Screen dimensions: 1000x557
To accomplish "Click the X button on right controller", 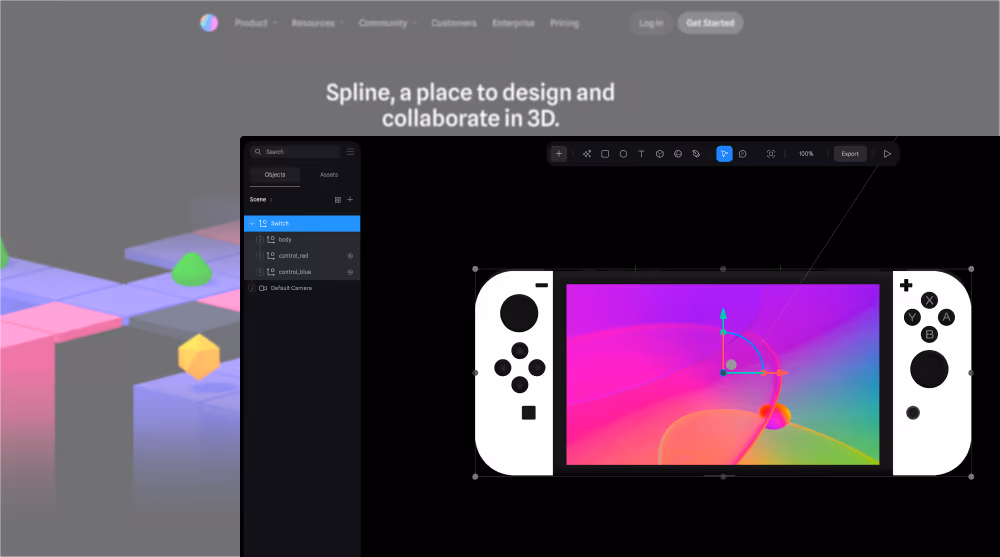I will 929,301.
